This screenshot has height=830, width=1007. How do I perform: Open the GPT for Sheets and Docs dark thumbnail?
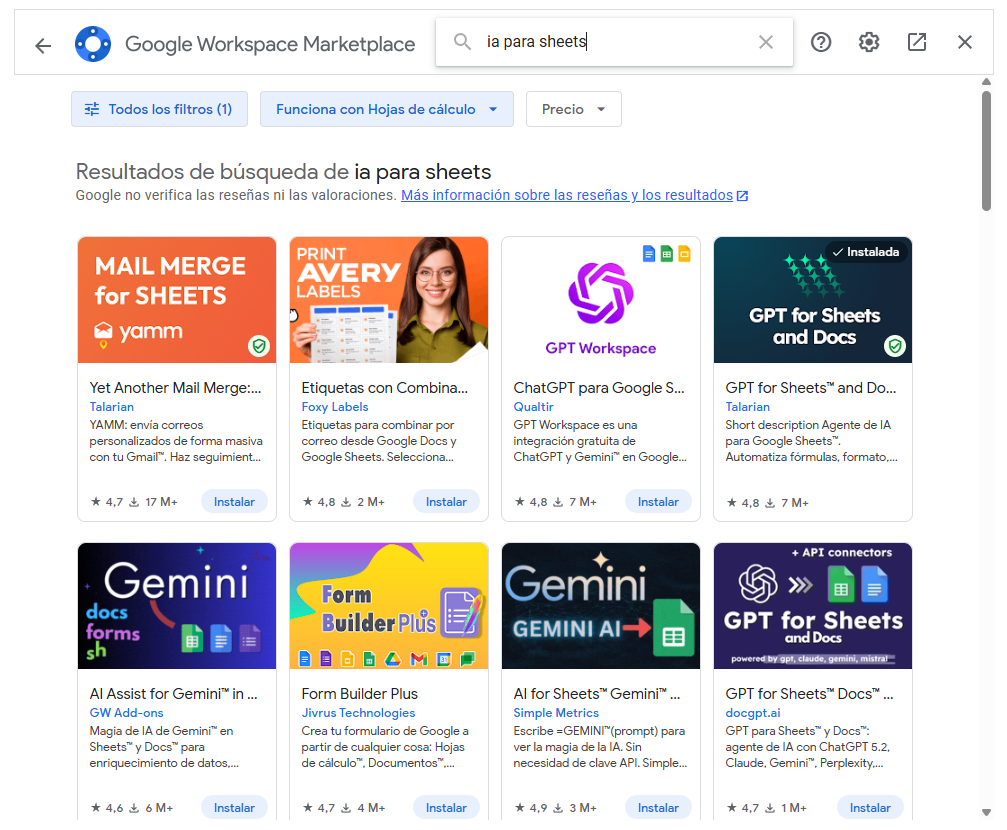[x=812, y=300]
